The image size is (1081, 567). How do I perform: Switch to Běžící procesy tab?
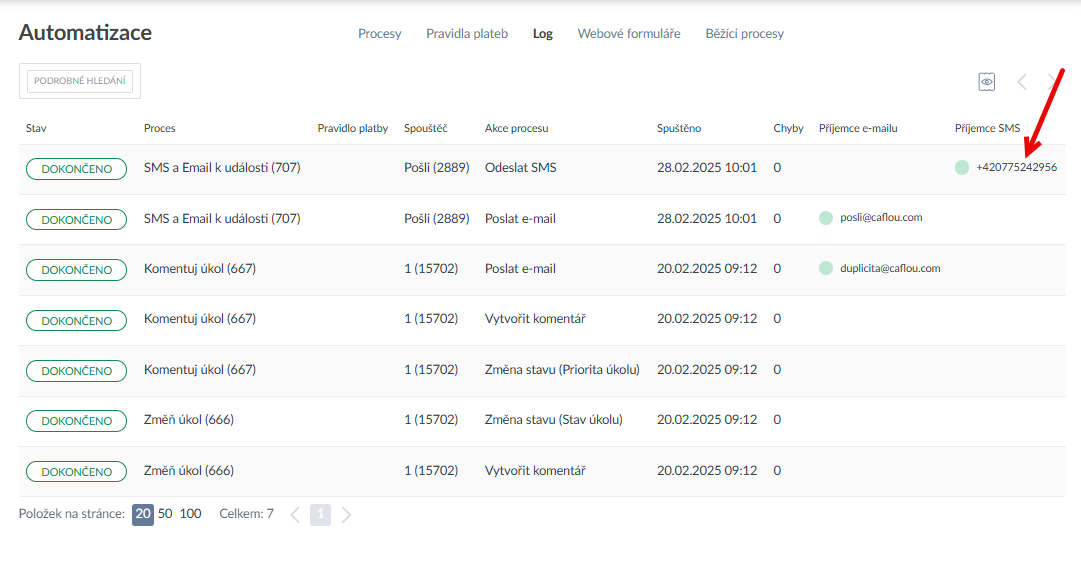pyautogui.click(x=744, y=34)
